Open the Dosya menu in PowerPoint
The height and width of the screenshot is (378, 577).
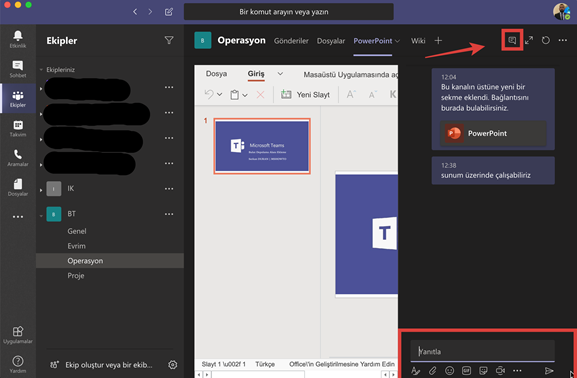(216, 74)
